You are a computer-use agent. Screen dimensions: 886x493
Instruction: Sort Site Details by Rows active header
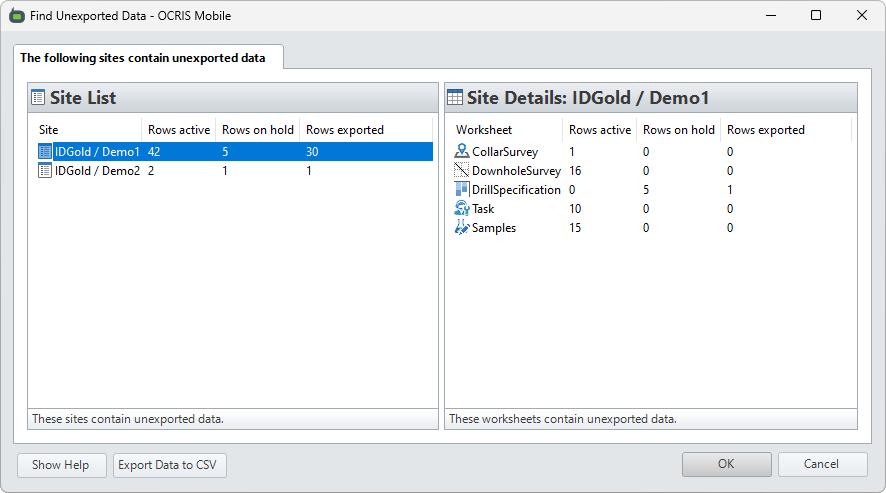[600, 130]
